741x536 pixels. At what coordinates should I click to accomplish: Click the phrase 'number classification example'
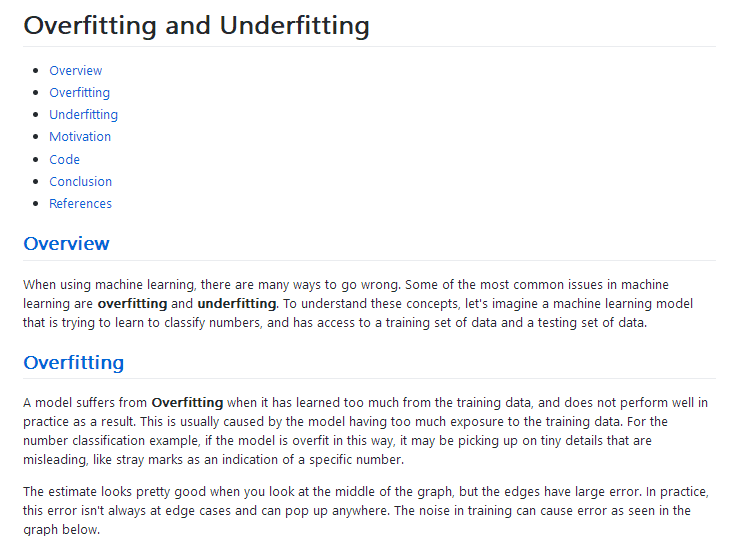110,439
